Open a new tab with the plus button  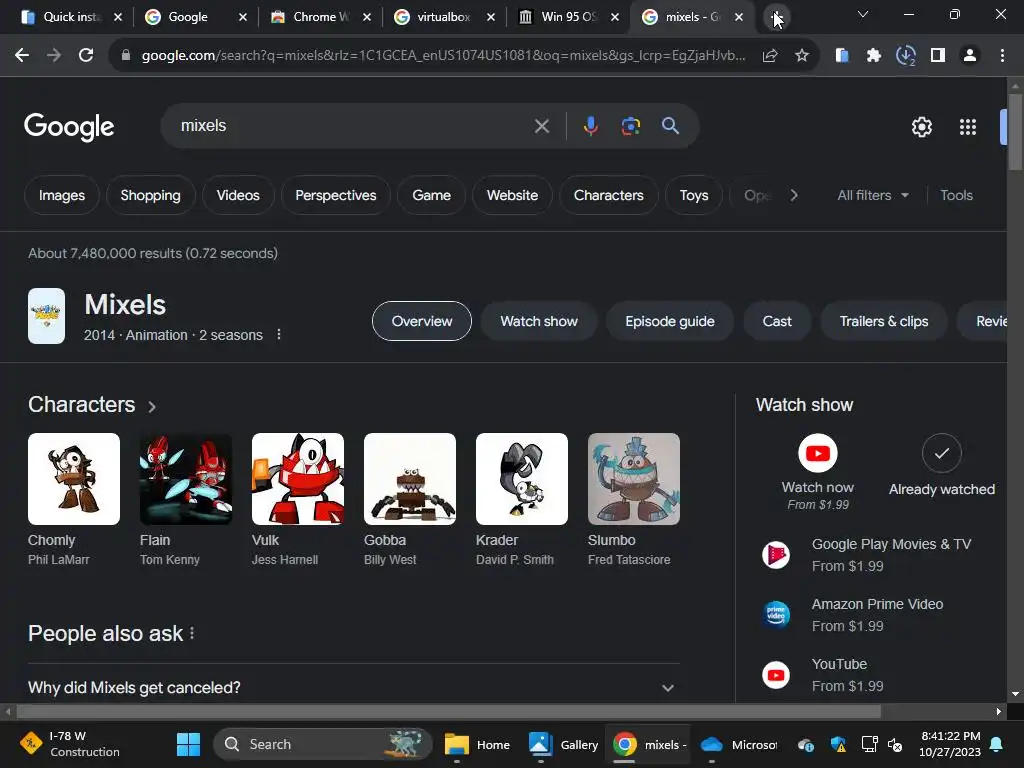776,17
